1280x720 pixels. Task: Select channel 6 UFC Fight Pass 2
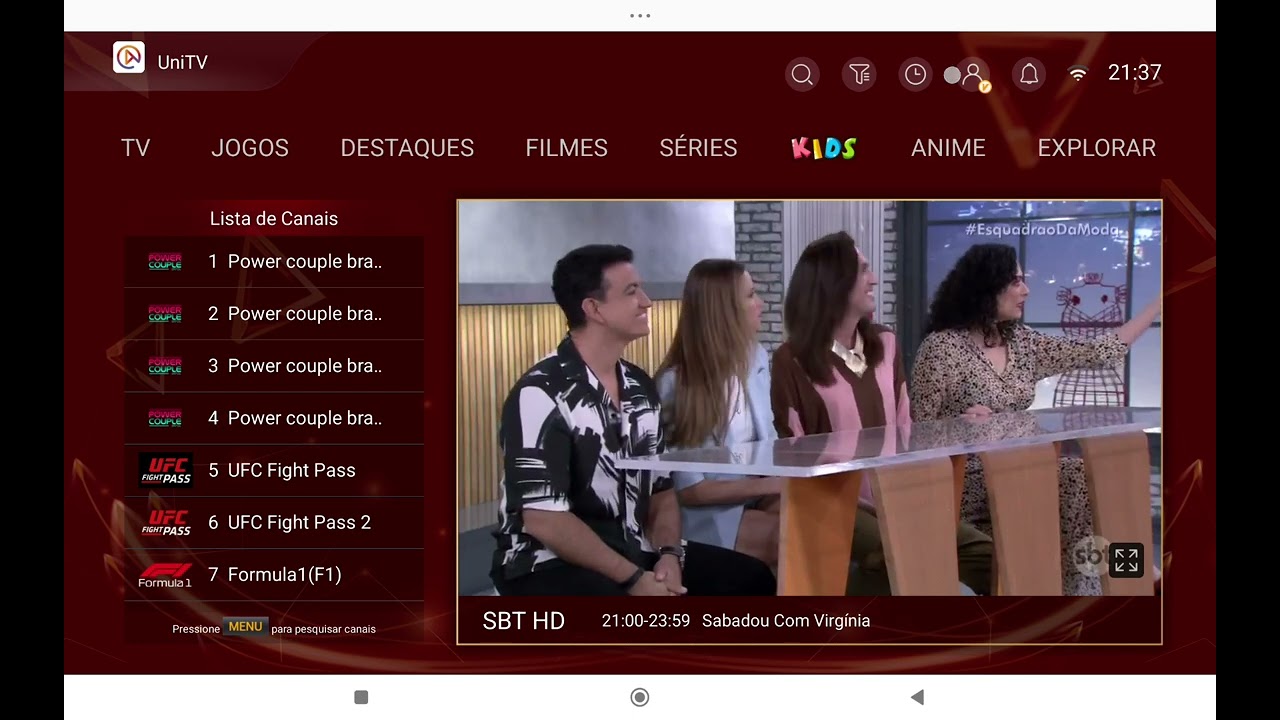click(274, 522)
